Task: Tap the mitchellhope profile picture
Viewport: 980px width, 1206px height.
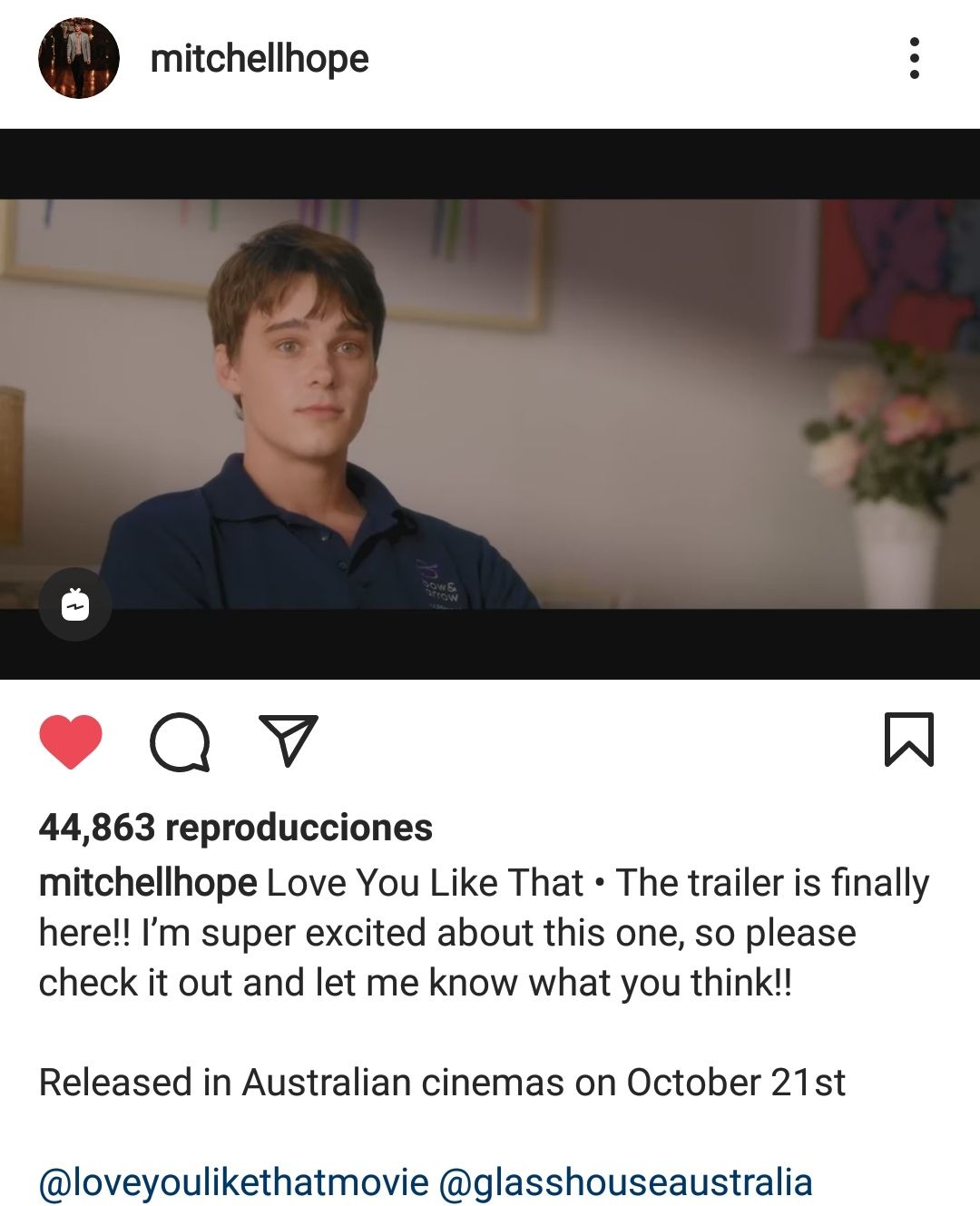Action: [79, 58]
